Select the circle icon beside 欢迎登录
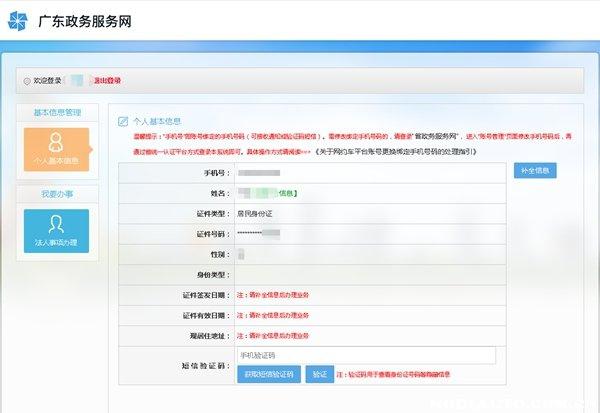 pos(27,81)
